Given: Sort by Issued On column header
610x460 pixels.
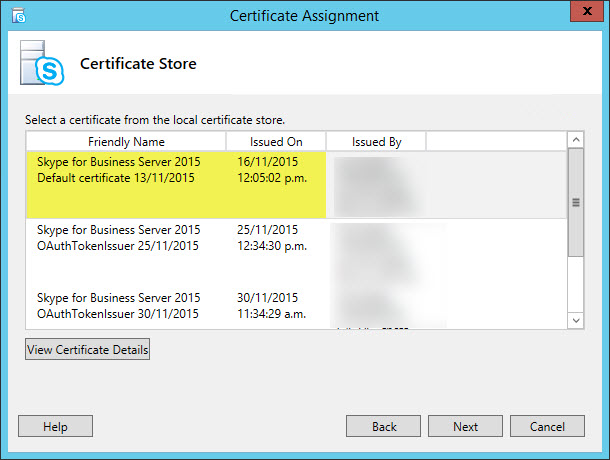Looking at the screenshot, I should 276,141.
